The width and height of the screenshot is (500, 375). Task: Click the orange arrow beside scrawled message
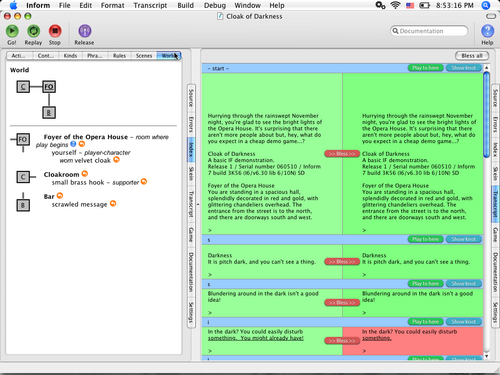(113, 203)
